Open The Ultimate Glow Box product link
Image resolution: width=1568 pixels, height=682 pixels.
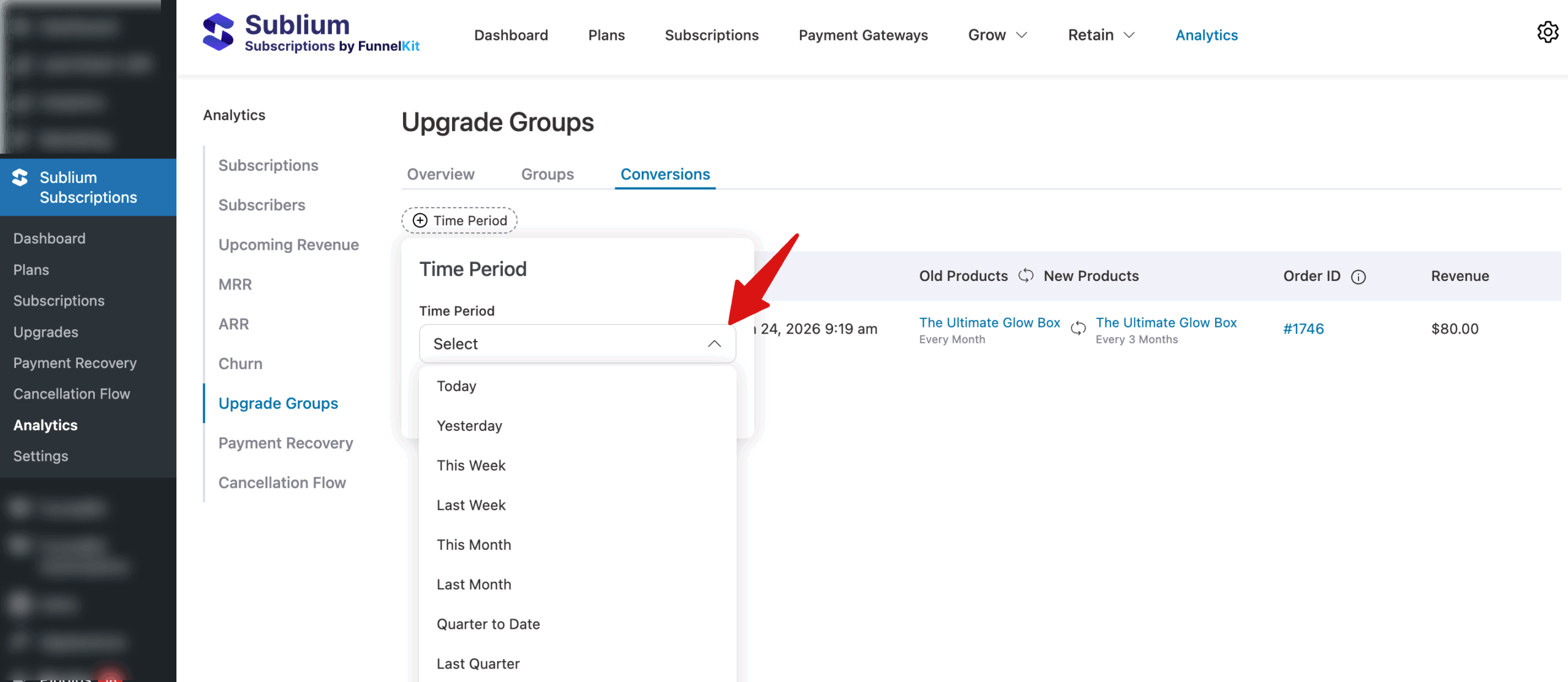coord(989,322)
